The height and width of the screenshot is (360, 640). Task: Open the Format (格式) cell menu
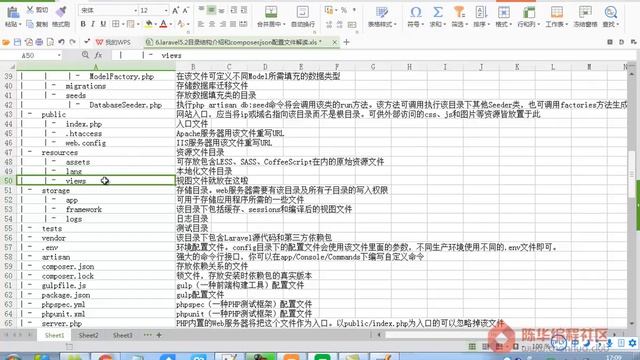[503, 17]
